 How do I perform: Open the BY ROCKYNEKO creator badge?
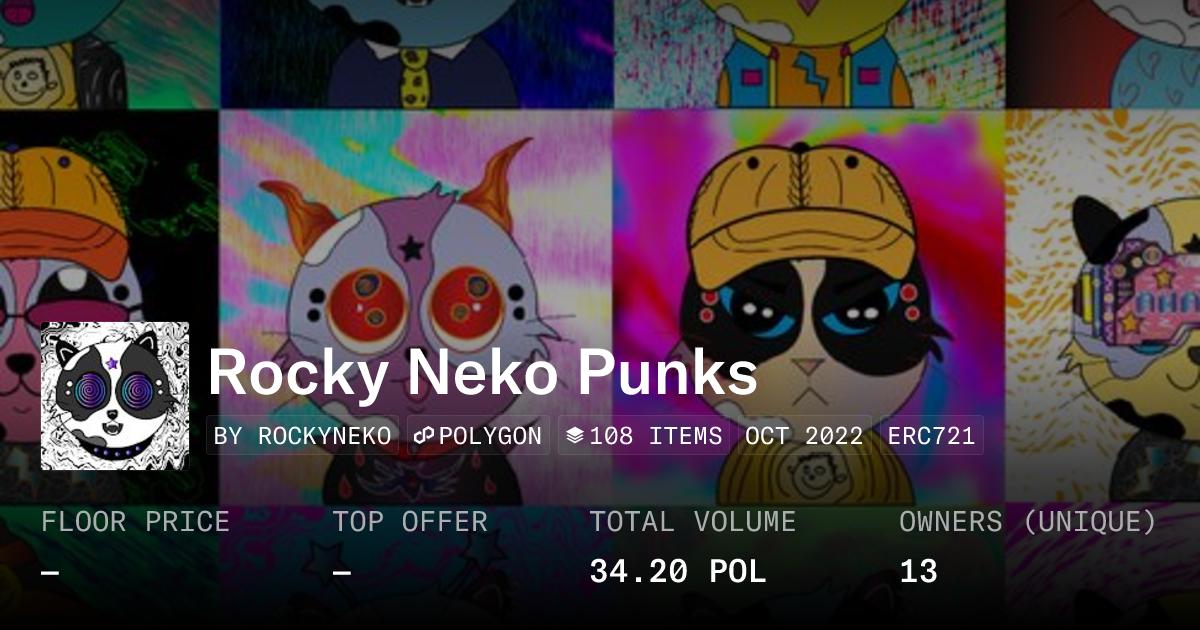click(303, 436)
